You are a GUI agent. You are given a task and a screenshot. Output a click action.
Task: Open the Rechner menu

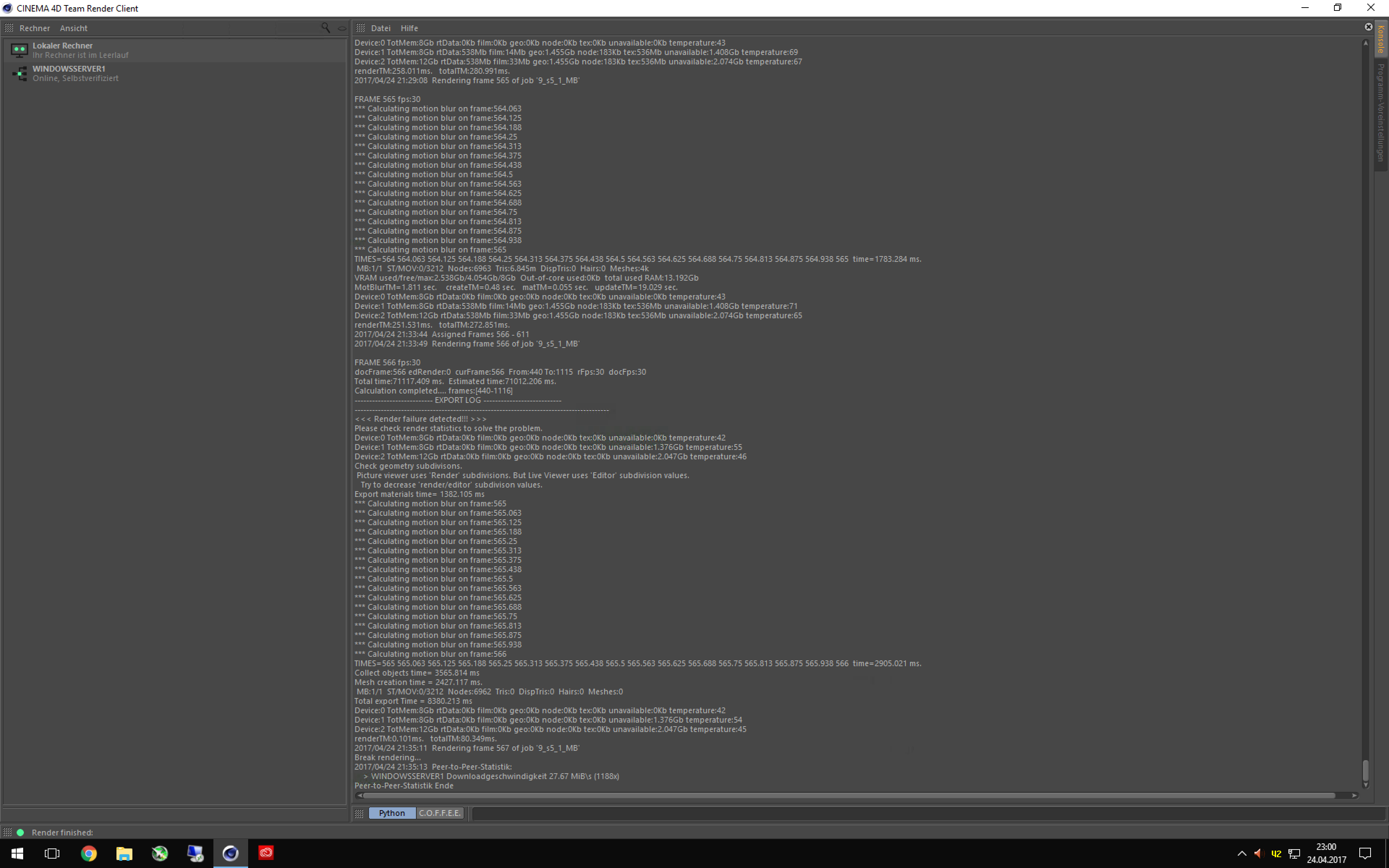(34, 28)
